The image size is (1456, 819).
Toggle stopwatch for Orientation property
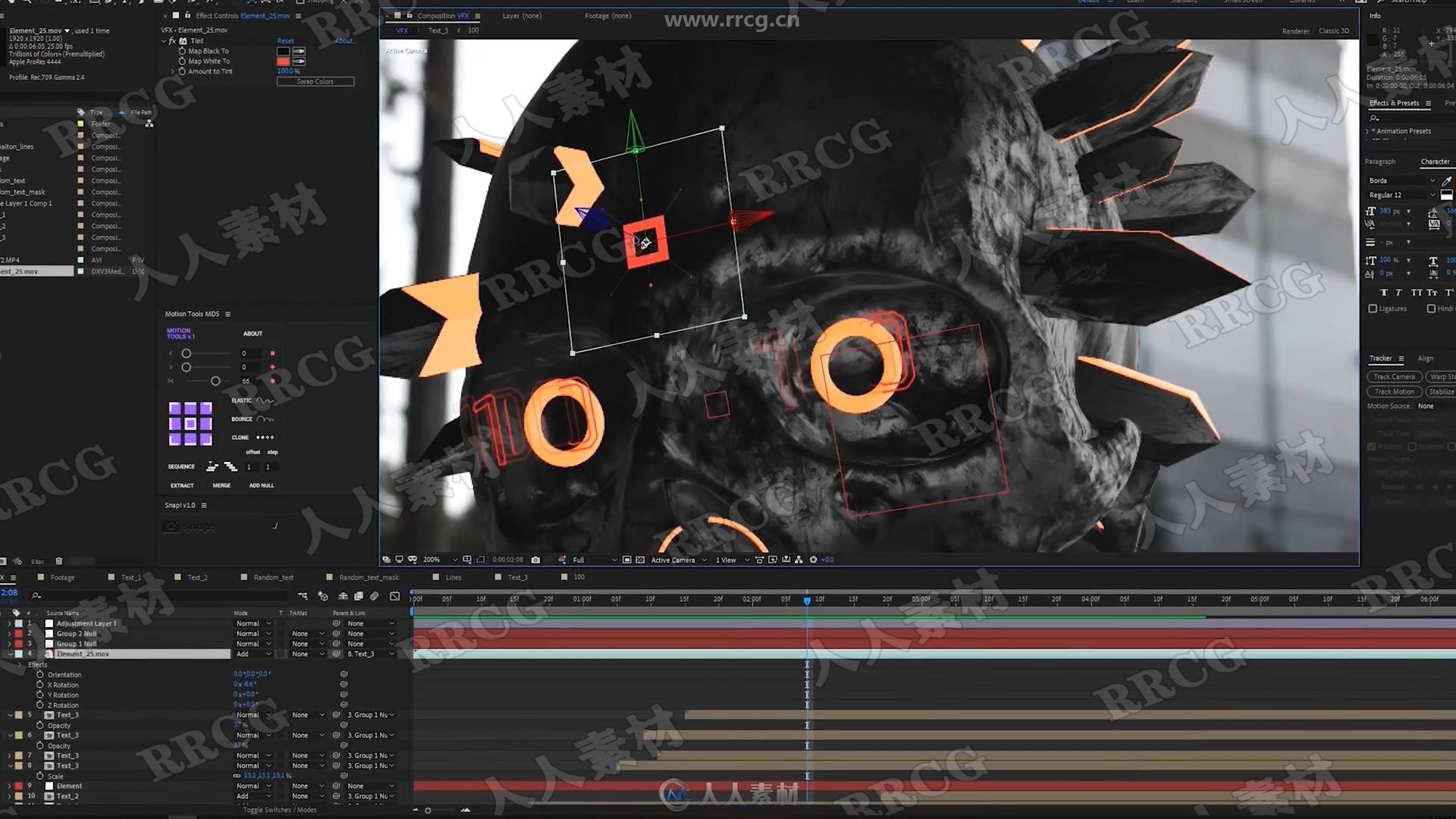[40, 674]
